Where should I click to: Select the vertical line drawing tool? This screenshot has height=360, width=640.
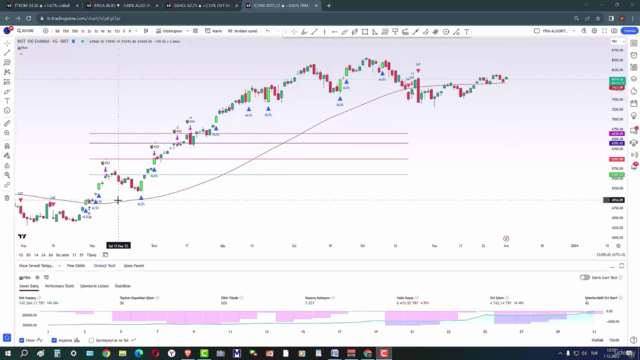[x=324, y=32]
